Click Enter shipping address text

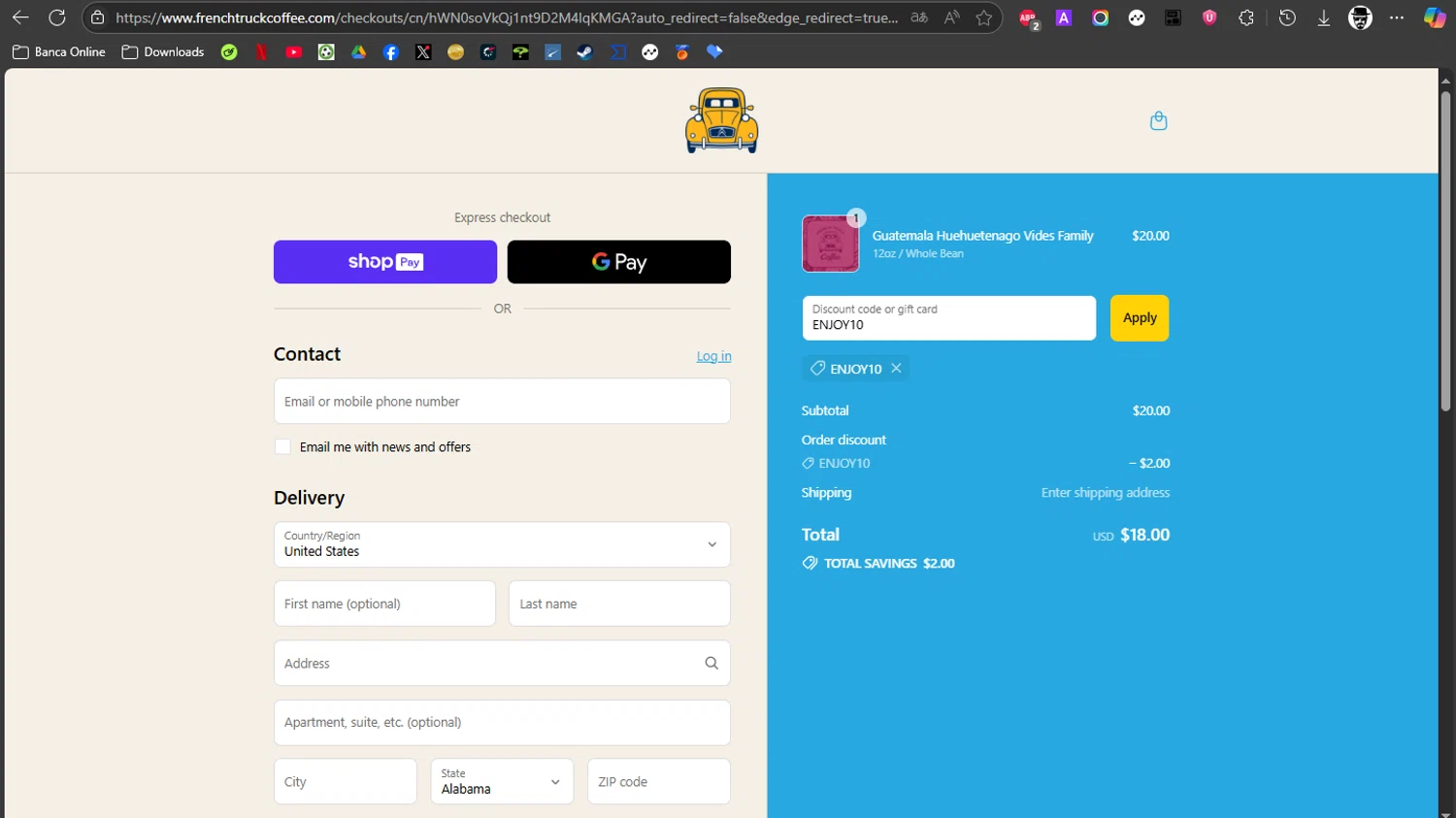[x=1106, y=493]
